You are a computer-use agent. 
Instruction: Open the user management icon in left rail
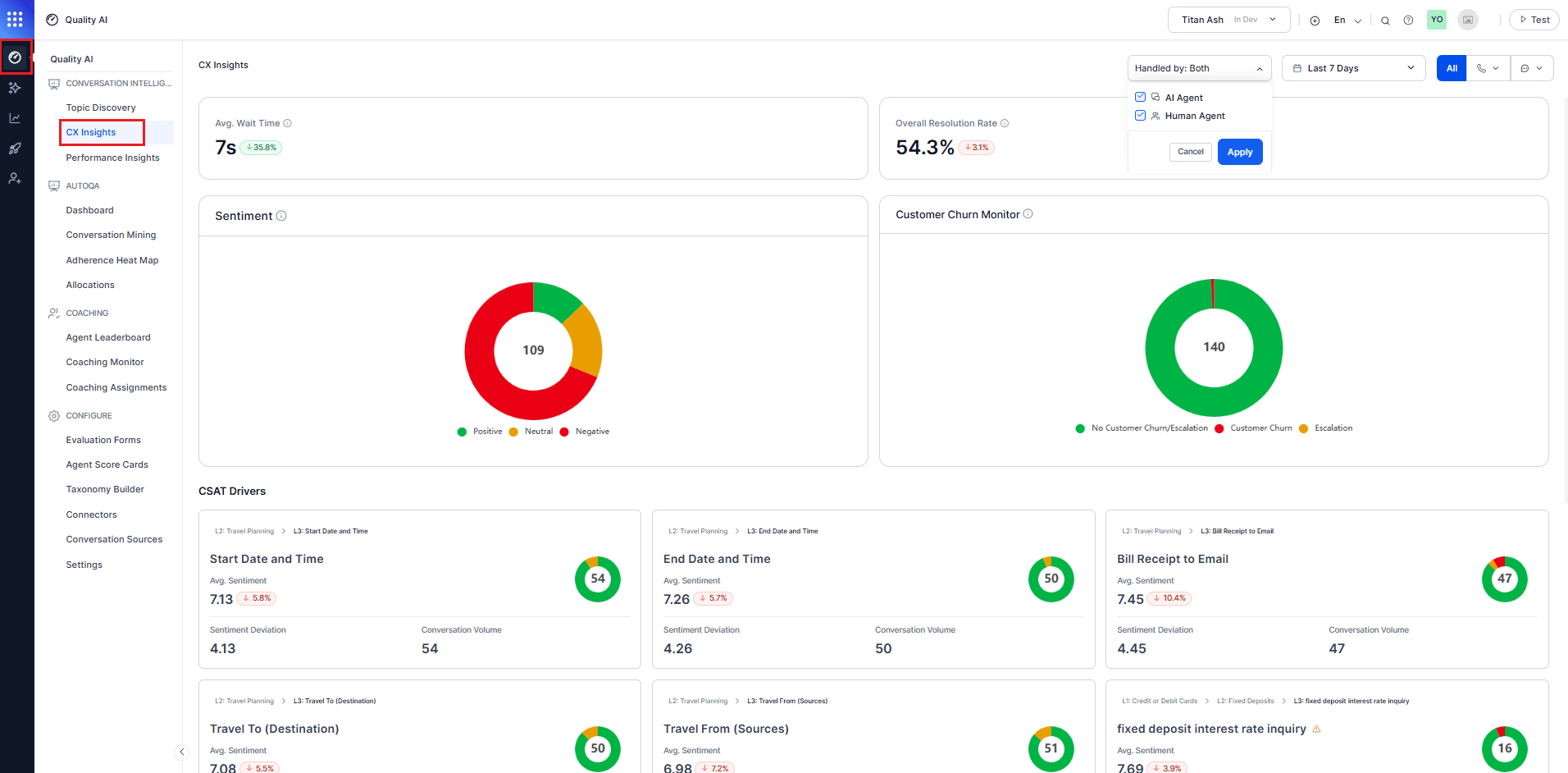click(x=15, y=178)
